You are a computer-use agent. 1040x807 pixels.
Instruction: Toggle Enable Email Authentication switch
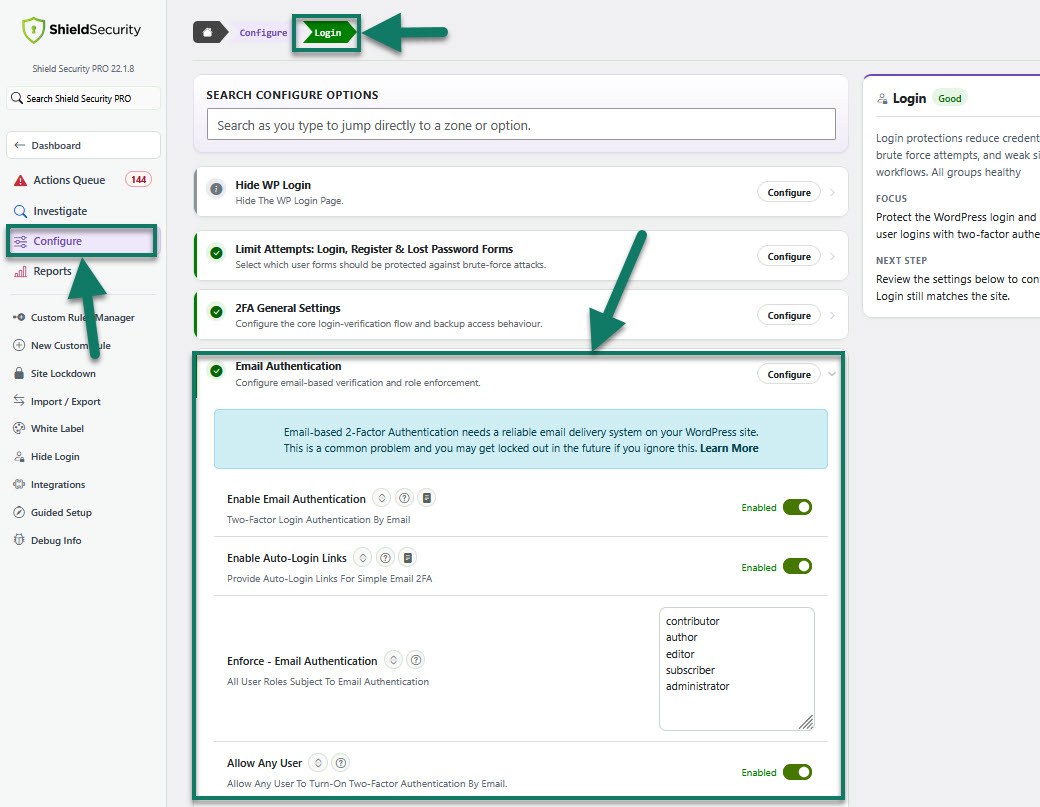pos(797,507)
